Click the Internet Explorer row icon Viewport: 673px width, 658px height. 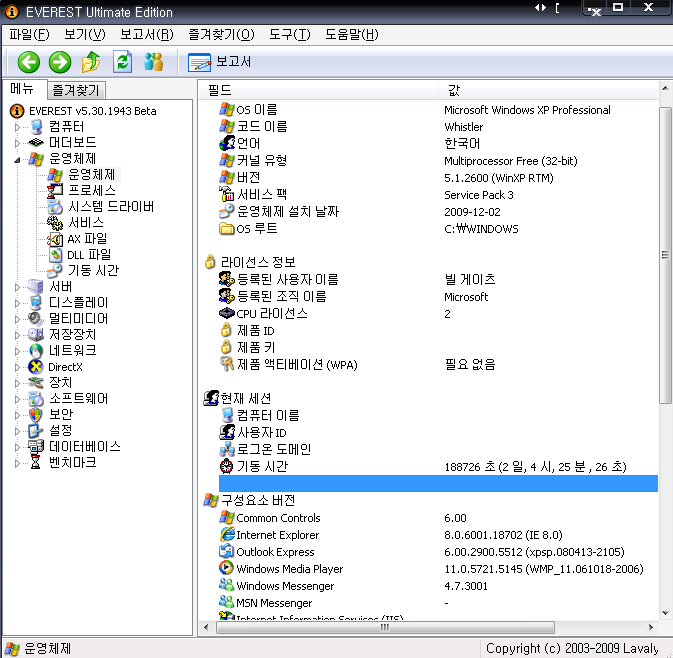pos(227,534)
